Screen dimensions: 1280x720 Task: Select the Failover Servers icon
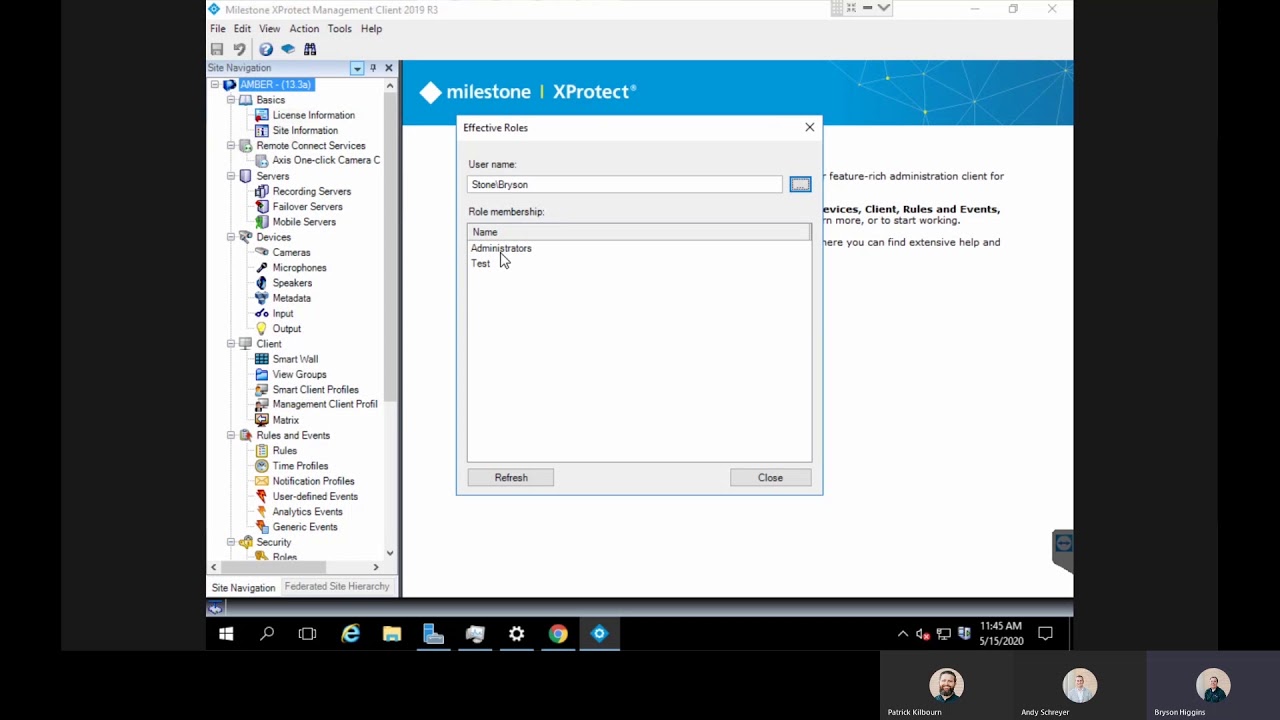[262, 206]
